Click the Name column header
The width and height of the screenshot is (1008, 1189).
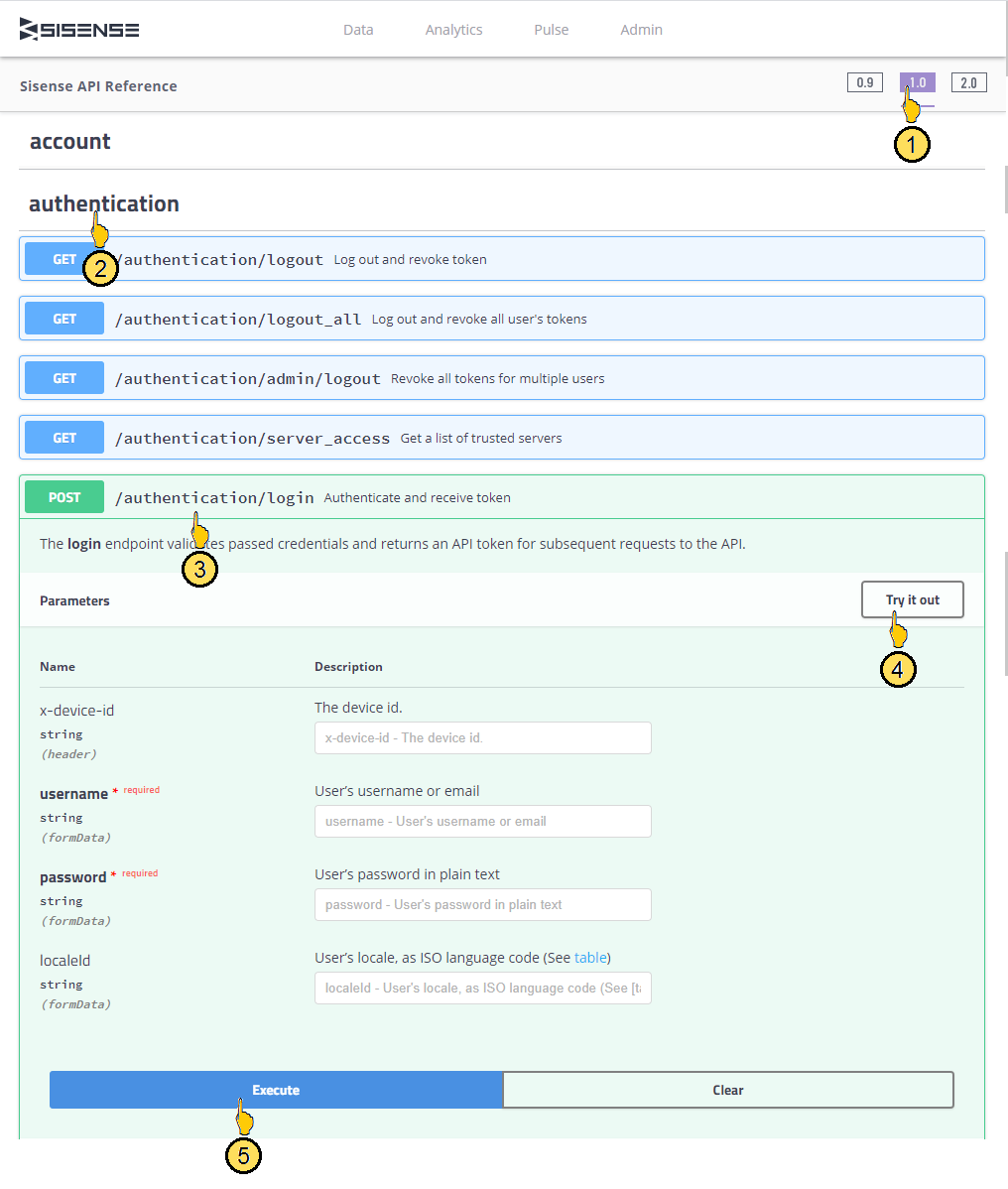tap(58, 667)
